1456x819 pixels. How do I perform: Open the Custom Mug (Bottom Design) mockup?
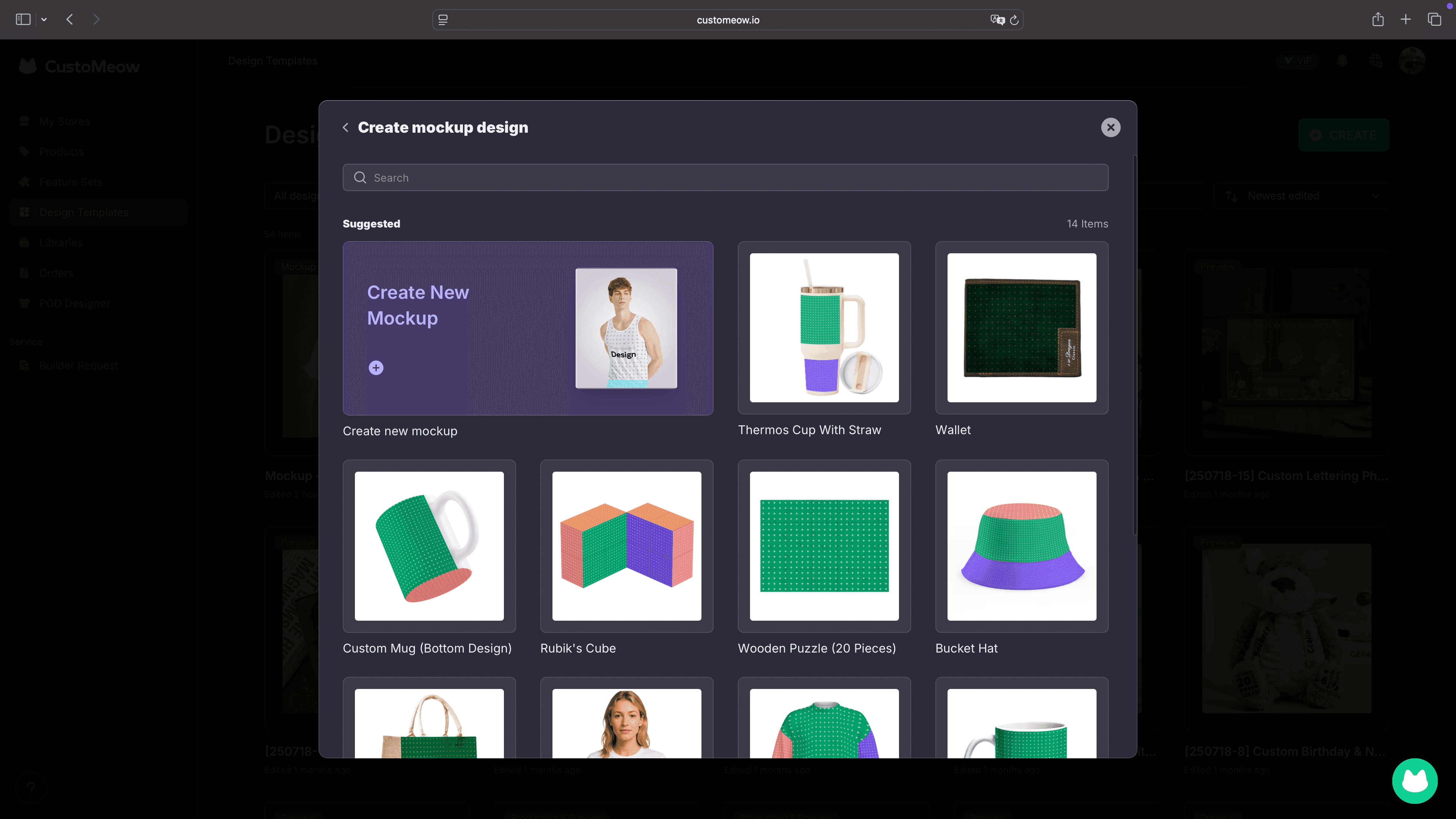pos(429,546)
